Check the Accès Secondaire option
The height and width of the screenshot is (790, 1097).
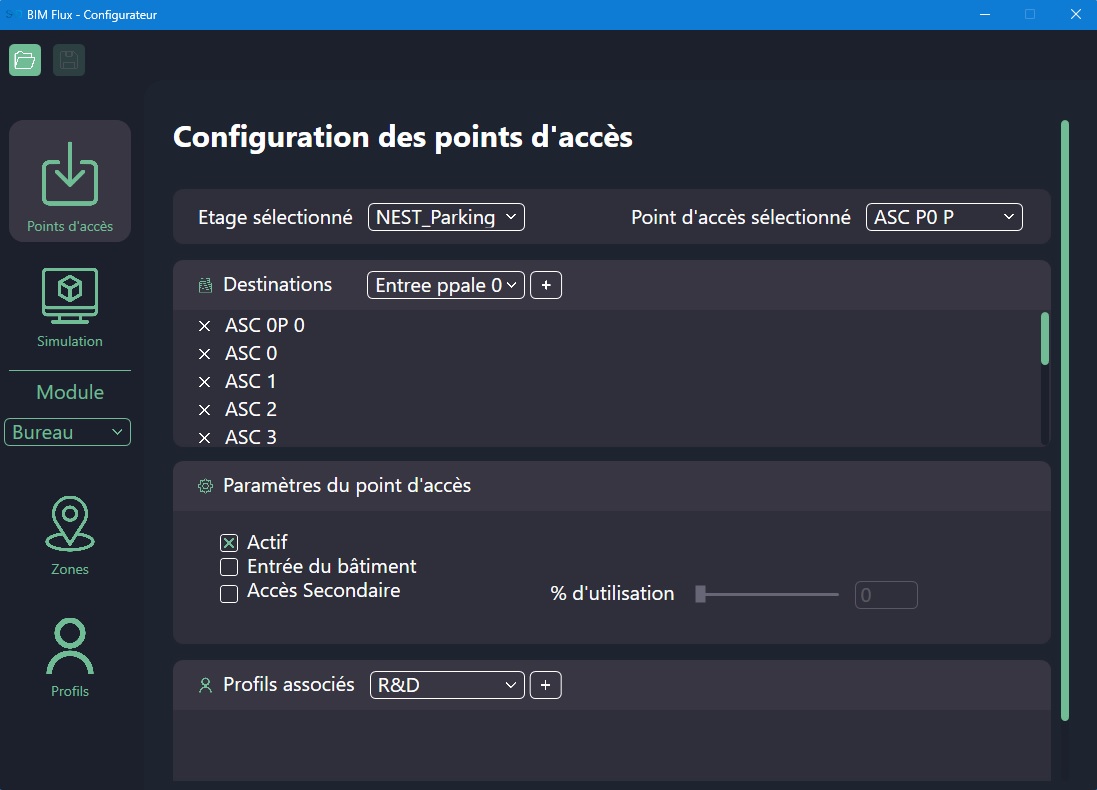click(229, 593)
